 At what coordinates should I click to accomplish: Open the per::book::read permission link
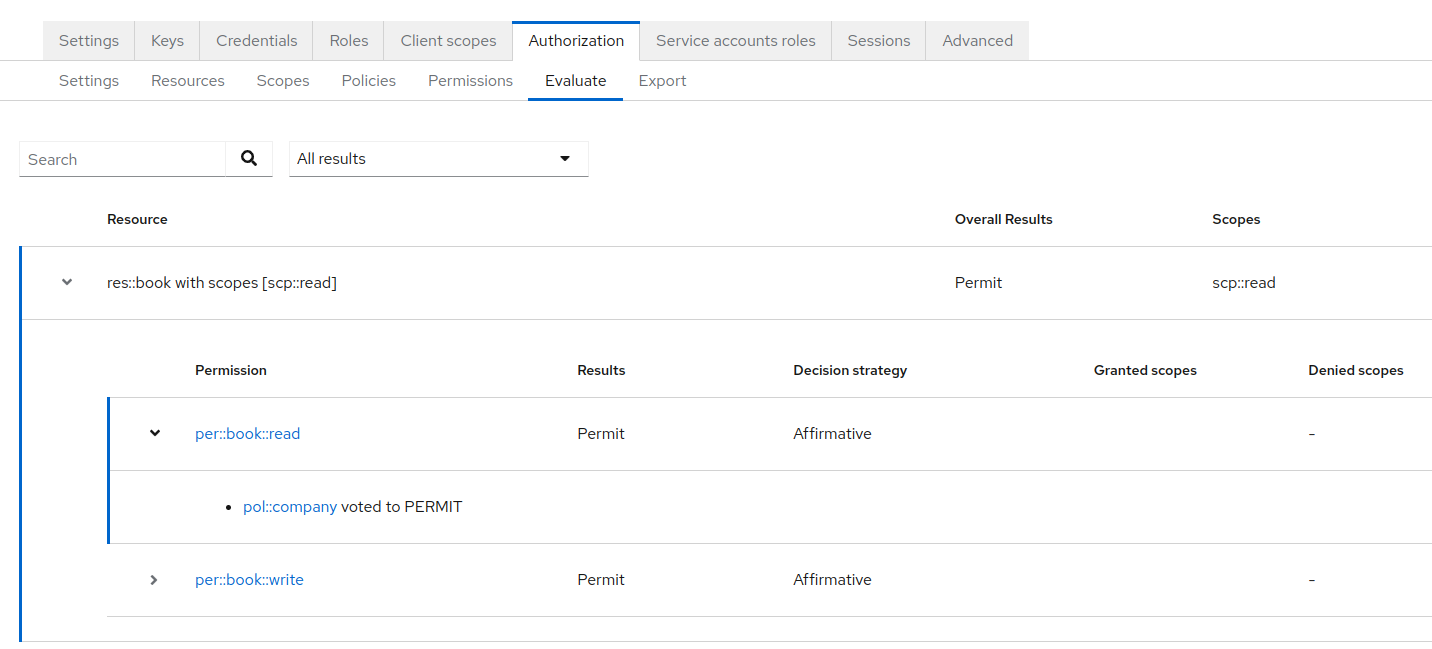tap(247, 434)
